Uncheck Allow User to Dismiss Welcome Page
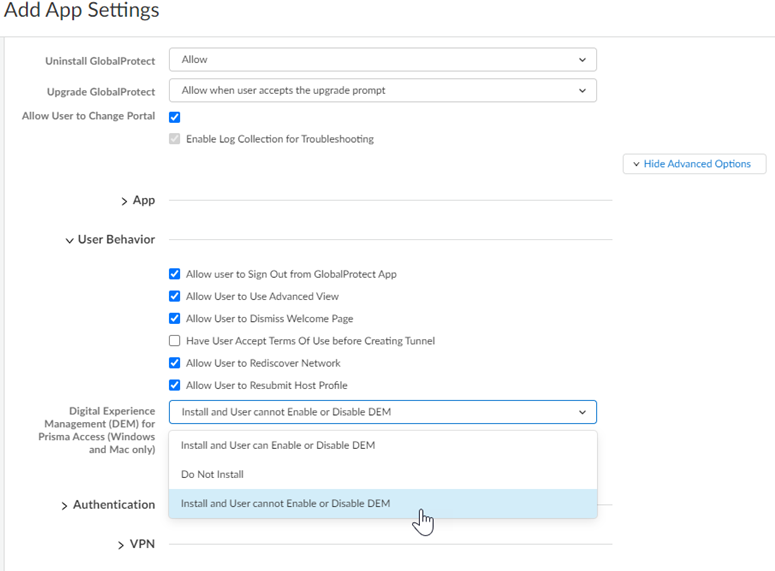 [175, 319]
